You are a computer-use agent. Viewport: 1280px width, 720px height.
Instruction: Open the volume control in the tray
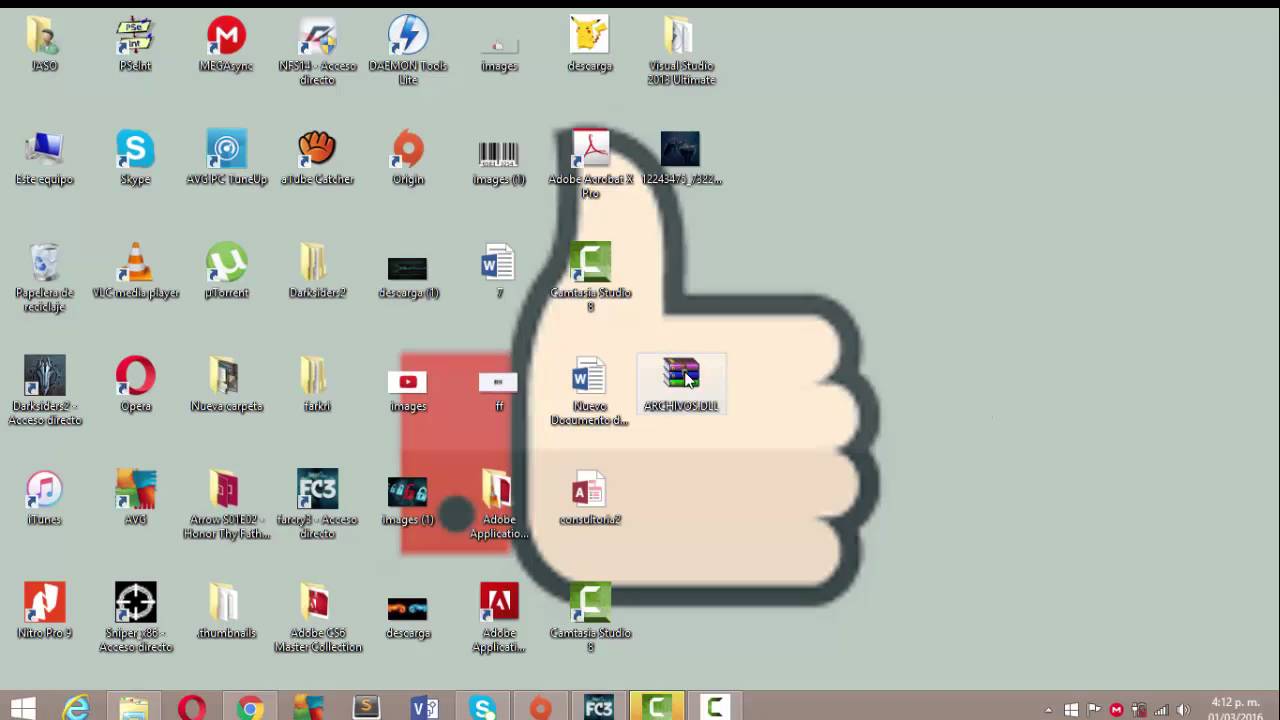point(1184,710)
